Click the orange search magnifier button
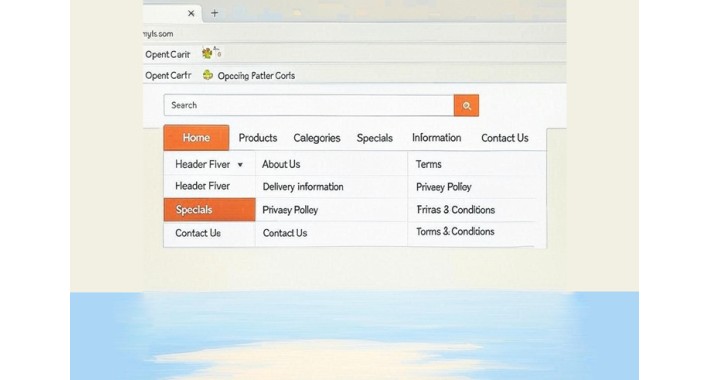 pos(466,106)
